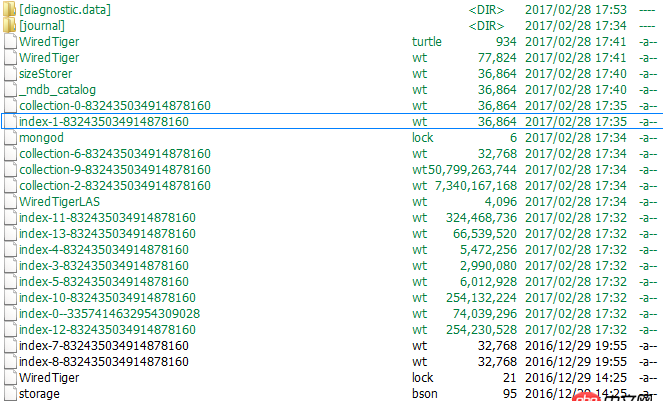Click file icon beside index-7-832435034914878160
This screenshot has width=663, height=401.
[10, 346]
